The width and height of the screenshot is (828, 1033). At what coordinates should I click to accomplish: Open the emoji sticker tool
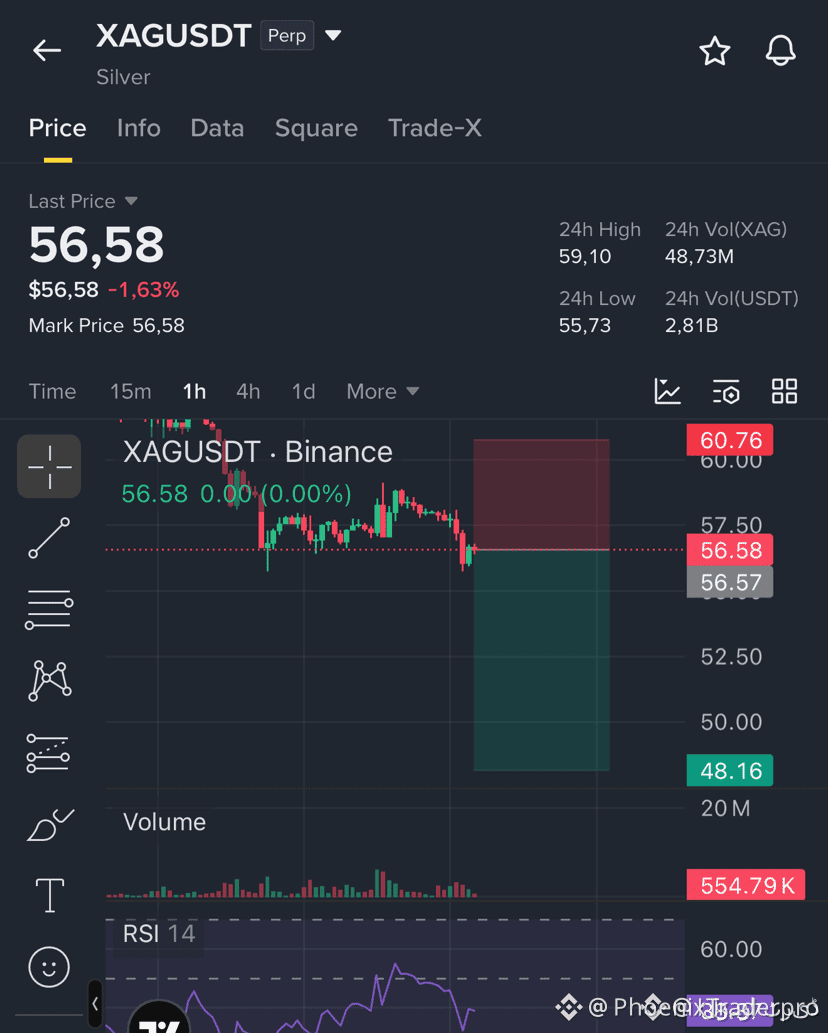coord(49,967)
